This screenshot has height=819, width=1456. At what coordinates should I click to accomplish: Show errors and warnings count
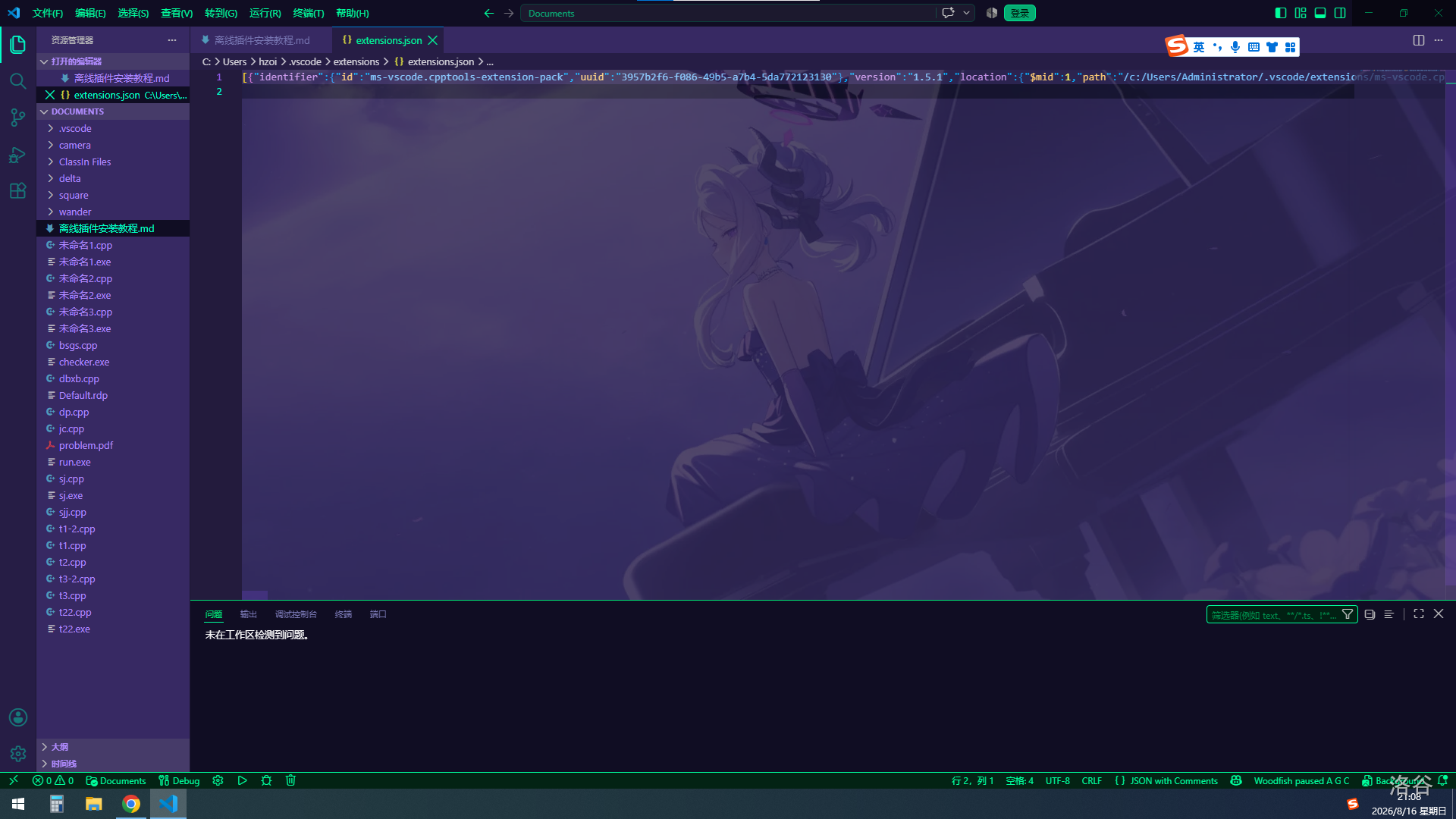tap(53, 780)
